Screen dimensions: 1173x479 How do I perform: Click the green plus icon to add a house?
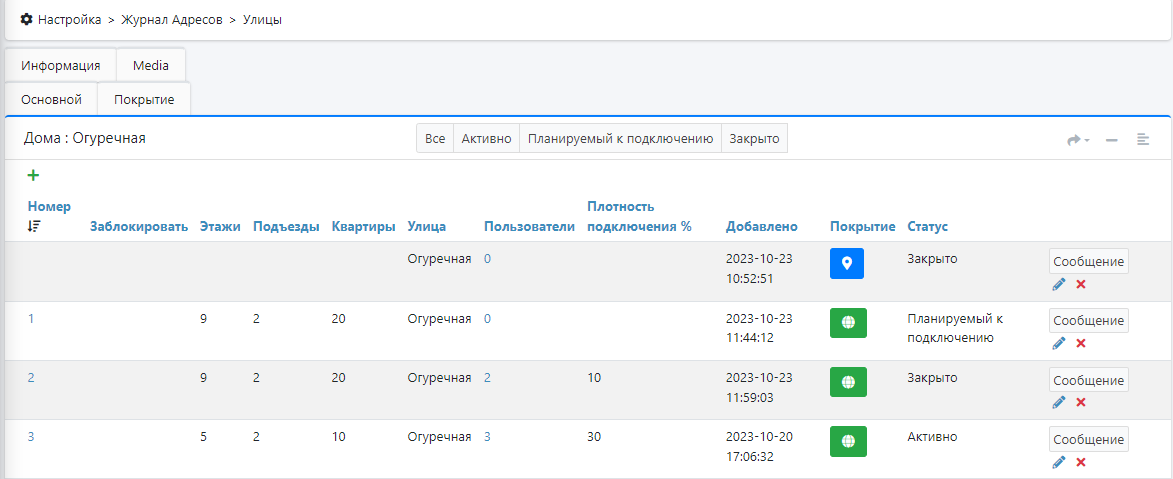[x=33, y=176]
